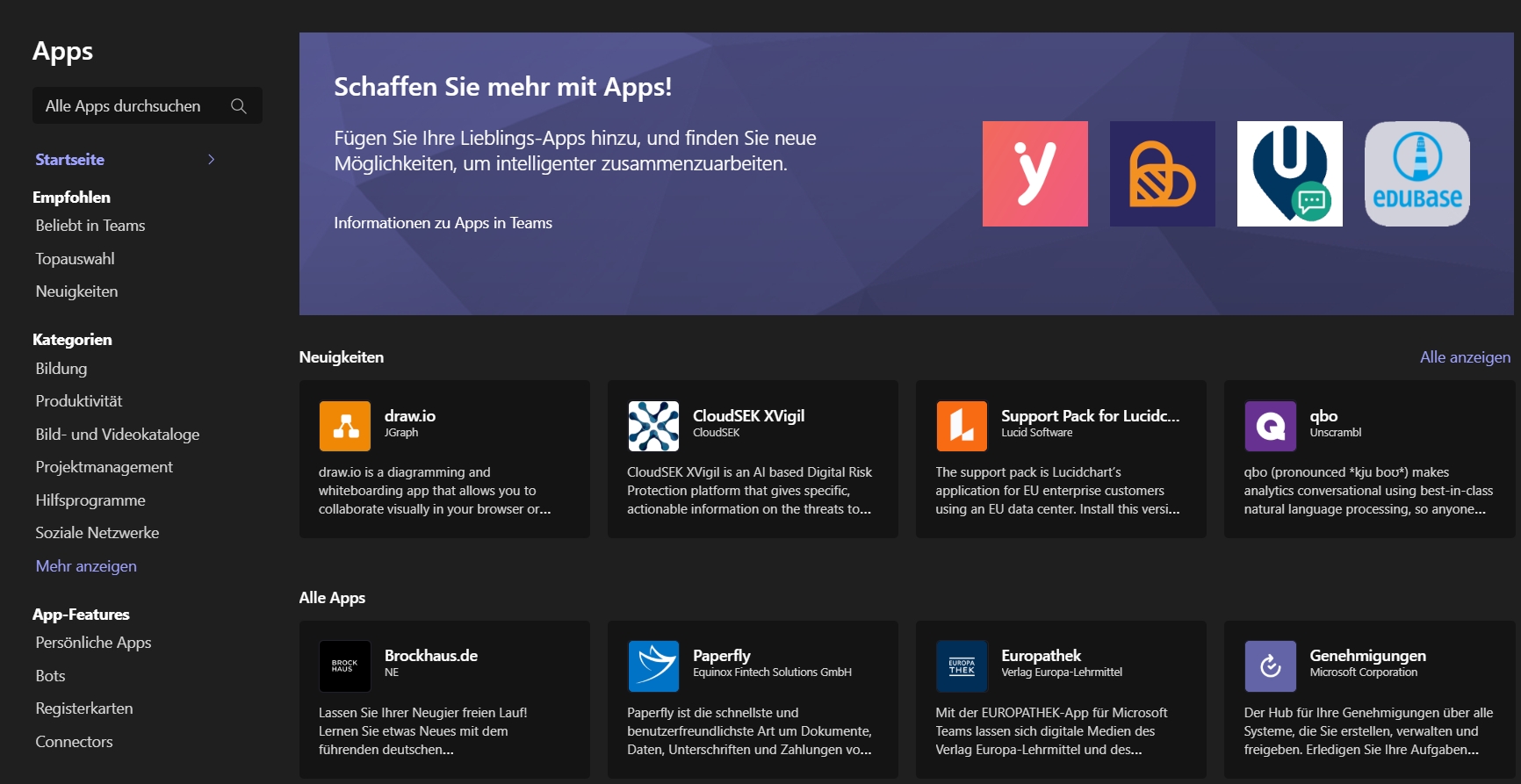Image resolution: width=1521 pixels, height=784 pixels.
Task: Open the Genehmigungen title
Action: [1367, 656]
